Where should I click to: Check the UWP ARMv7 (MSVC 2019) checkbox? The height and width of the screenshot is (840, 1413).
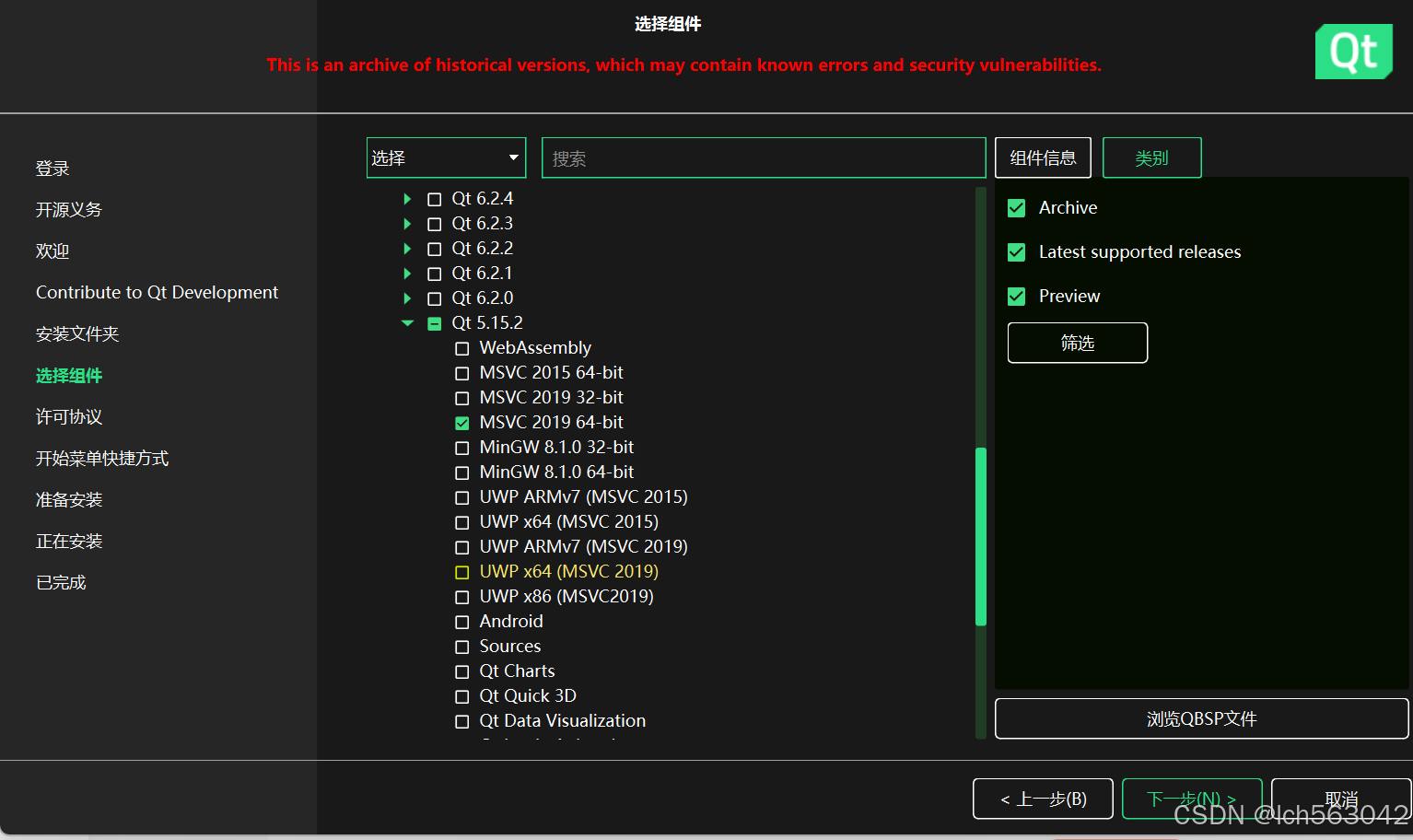point(462,547)
